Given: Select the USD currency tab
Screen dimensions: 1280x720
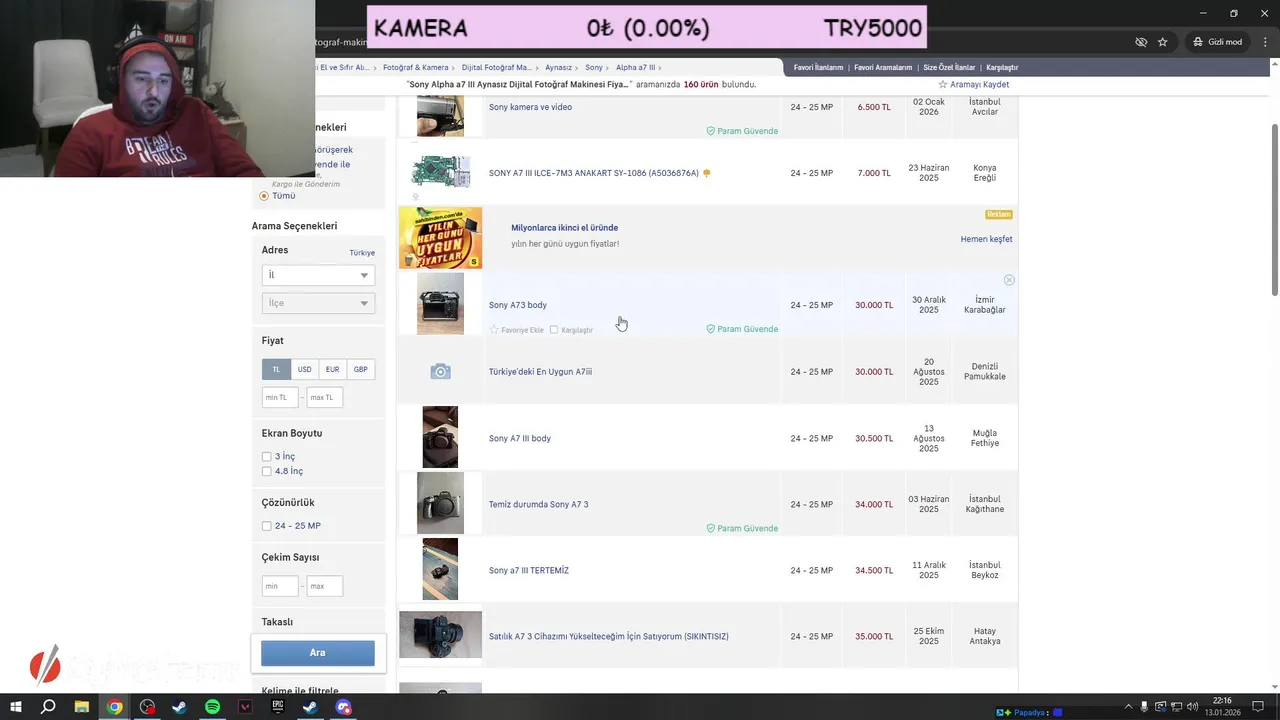Looking at the screenshot, I should point(304,369).
